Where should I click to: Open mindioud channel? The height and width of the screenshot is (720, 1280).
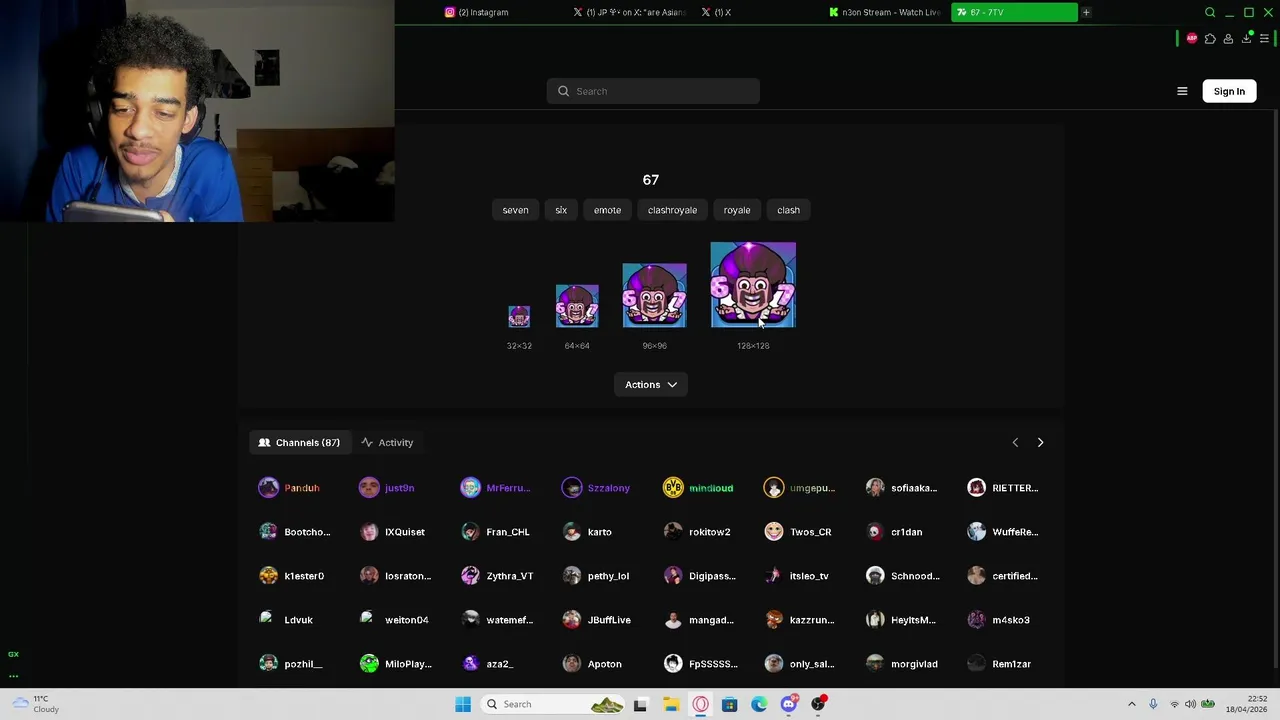(x=698, y=488)
